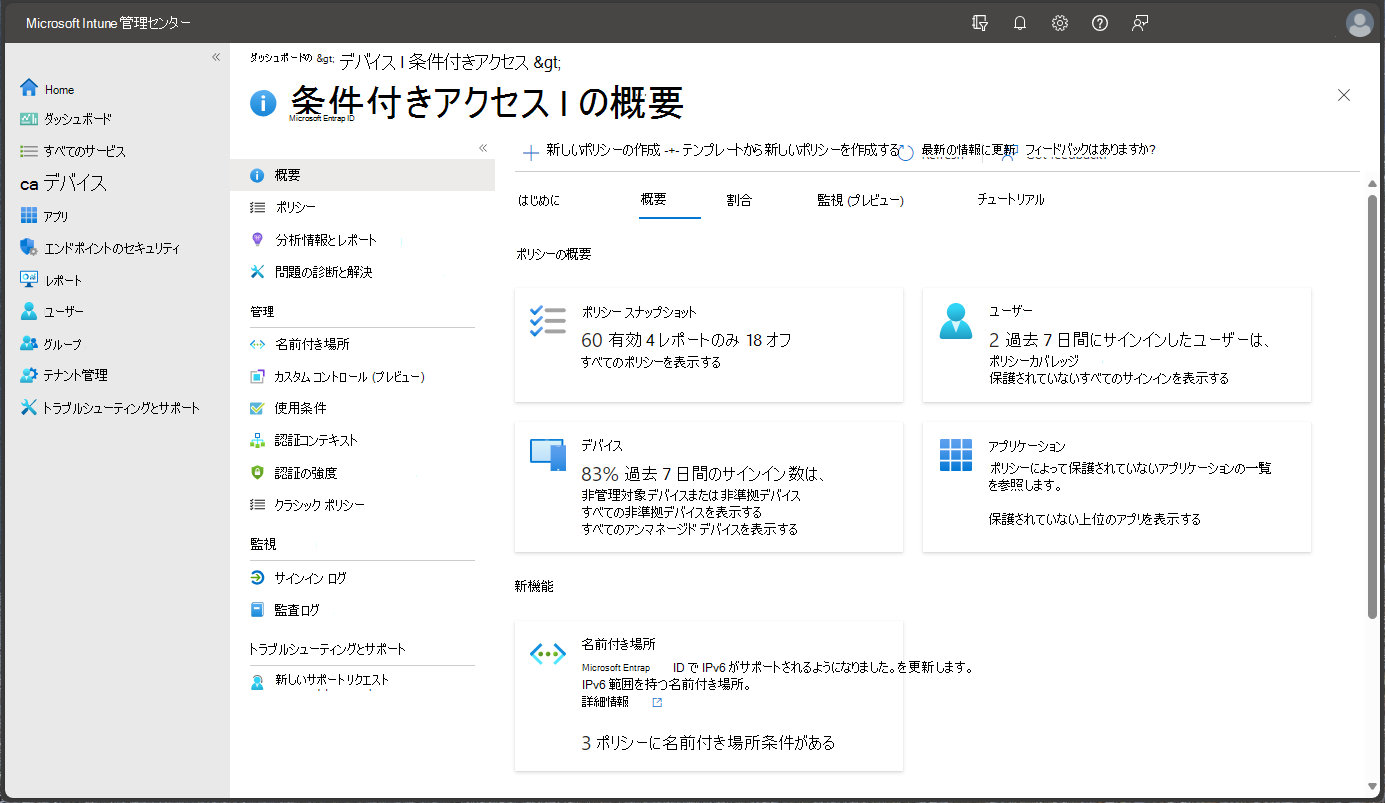Click the 認証の強度 shield icon
1385x803 pixels.
[257, 473]
